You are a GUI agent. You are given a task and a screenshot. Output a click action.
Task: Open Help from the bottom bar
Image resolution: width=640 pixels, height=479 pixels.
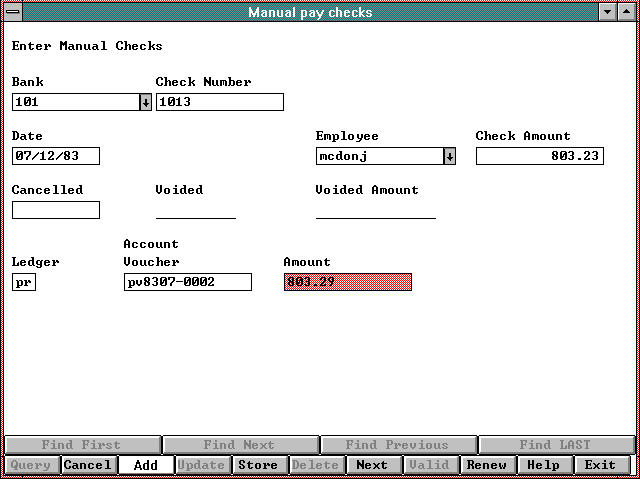click(x=543, y=465)
